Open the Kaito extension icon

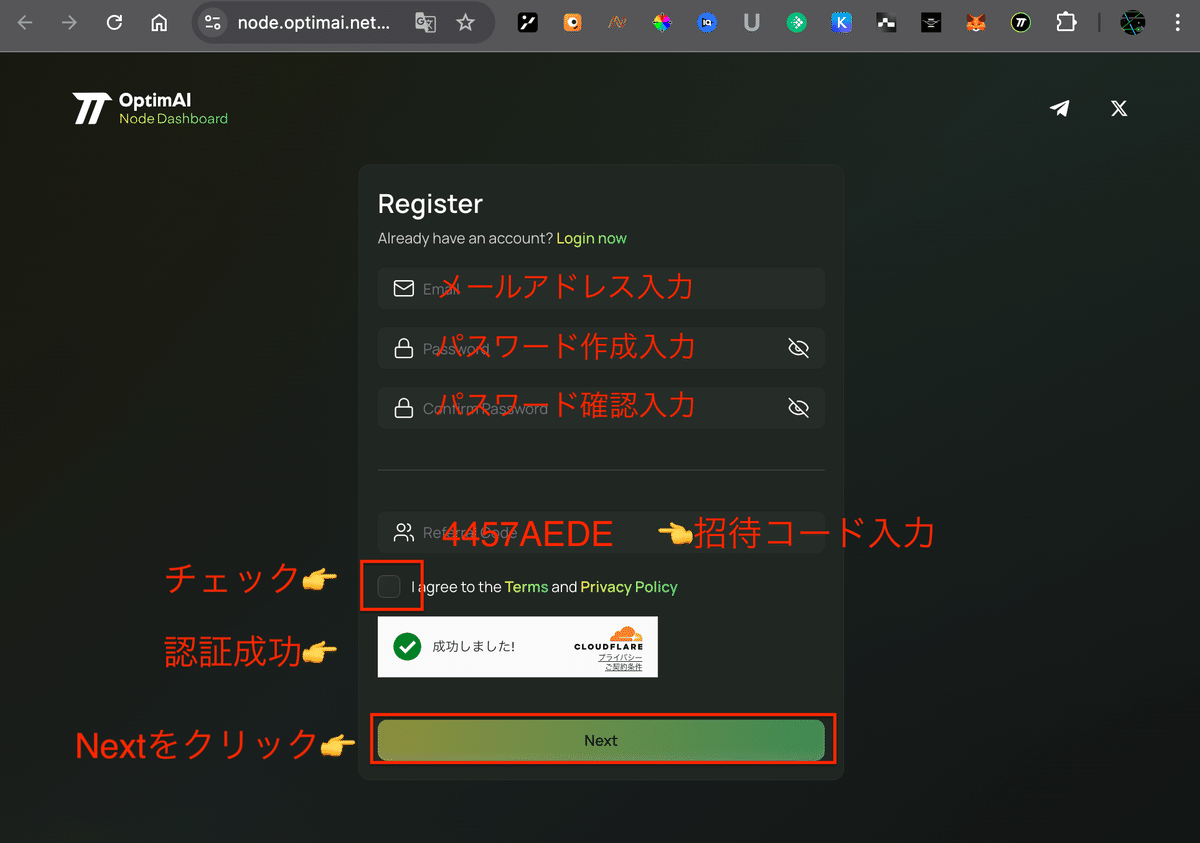tap(841, 22)
